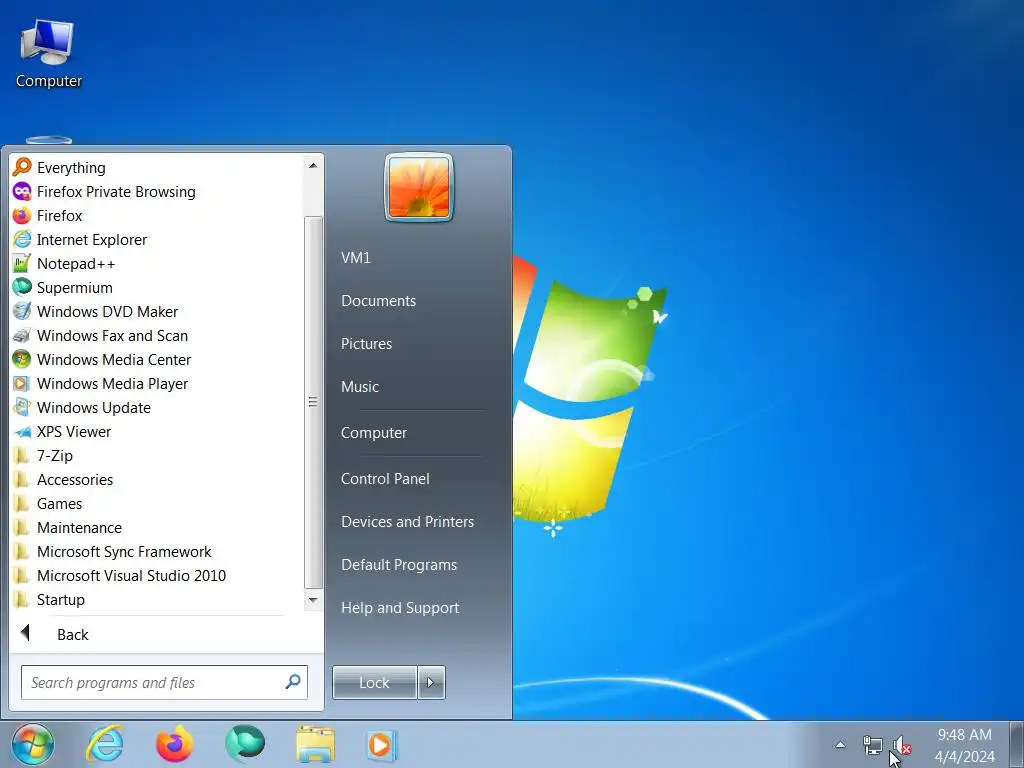
Task: Open Computer from the Start menu right pane
Action: [374, 433]
